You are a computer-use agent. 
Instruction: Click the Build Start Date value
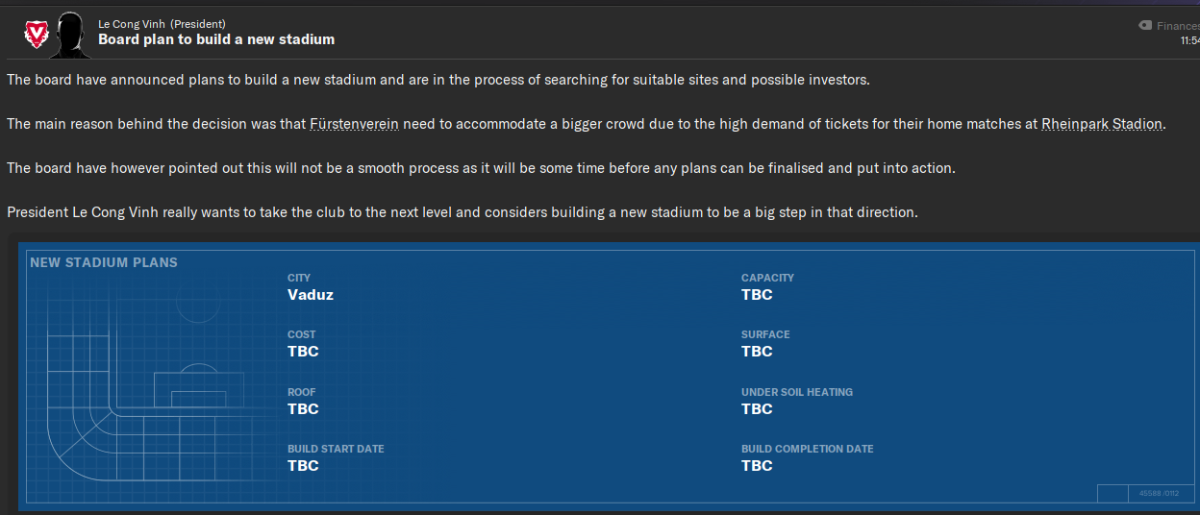[x=303, y=466]
